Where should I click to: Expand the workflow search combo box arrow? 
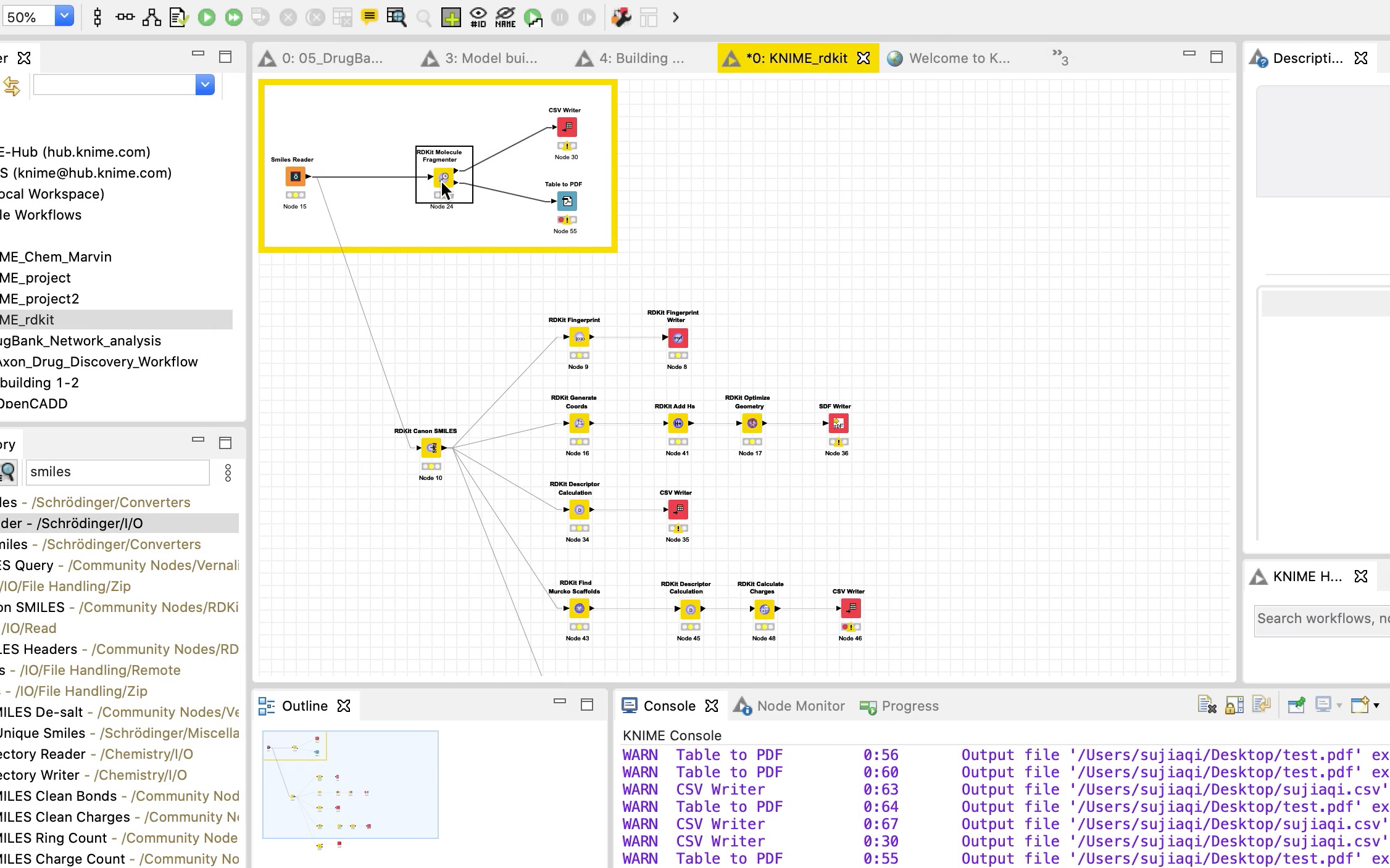(x=204, y=85)
